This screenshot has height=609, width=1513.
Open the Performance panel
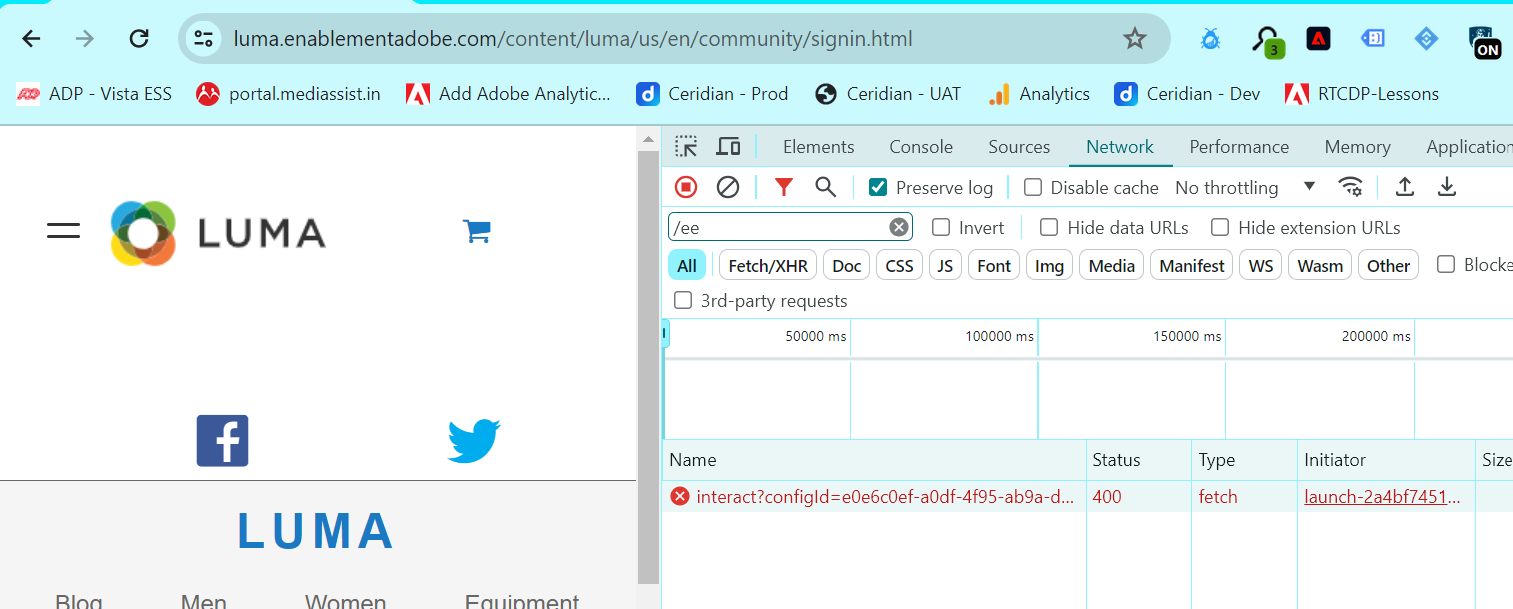[x=1238, y=146]
